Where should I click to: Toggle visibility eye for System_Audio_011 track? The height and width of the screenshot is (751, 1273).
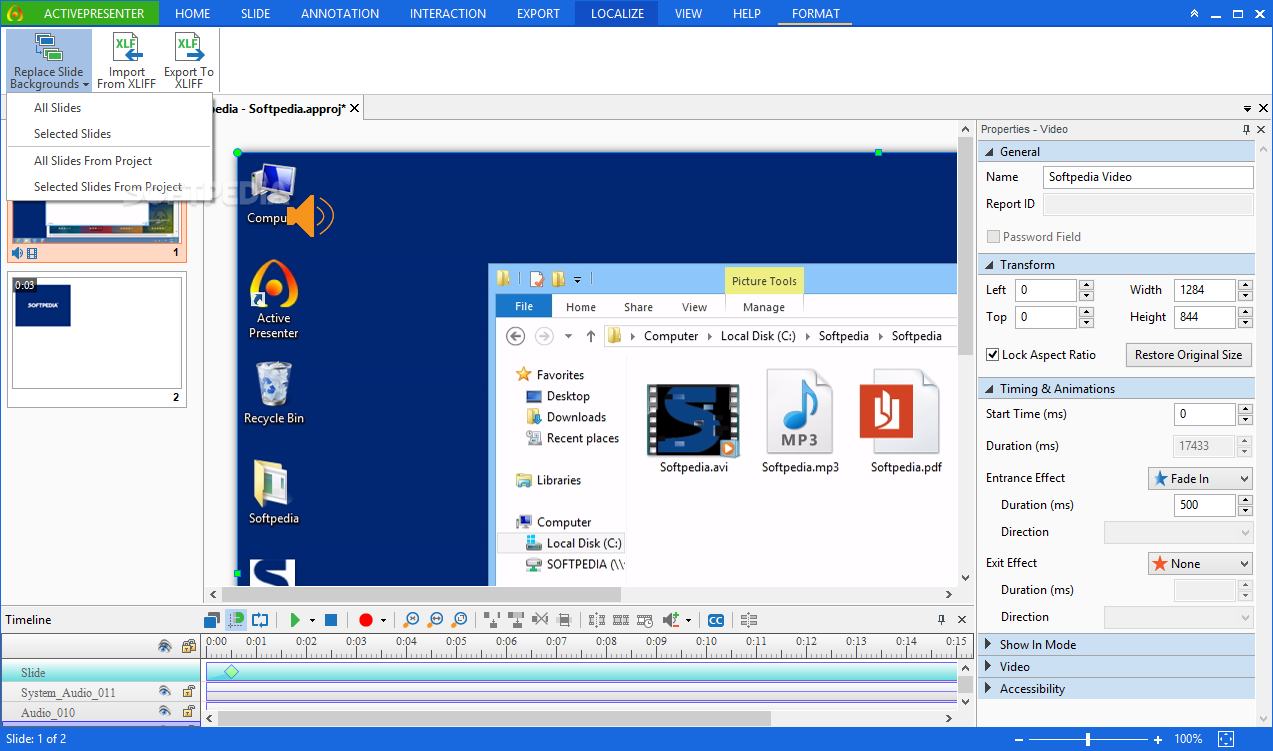(x=165, y=691)
